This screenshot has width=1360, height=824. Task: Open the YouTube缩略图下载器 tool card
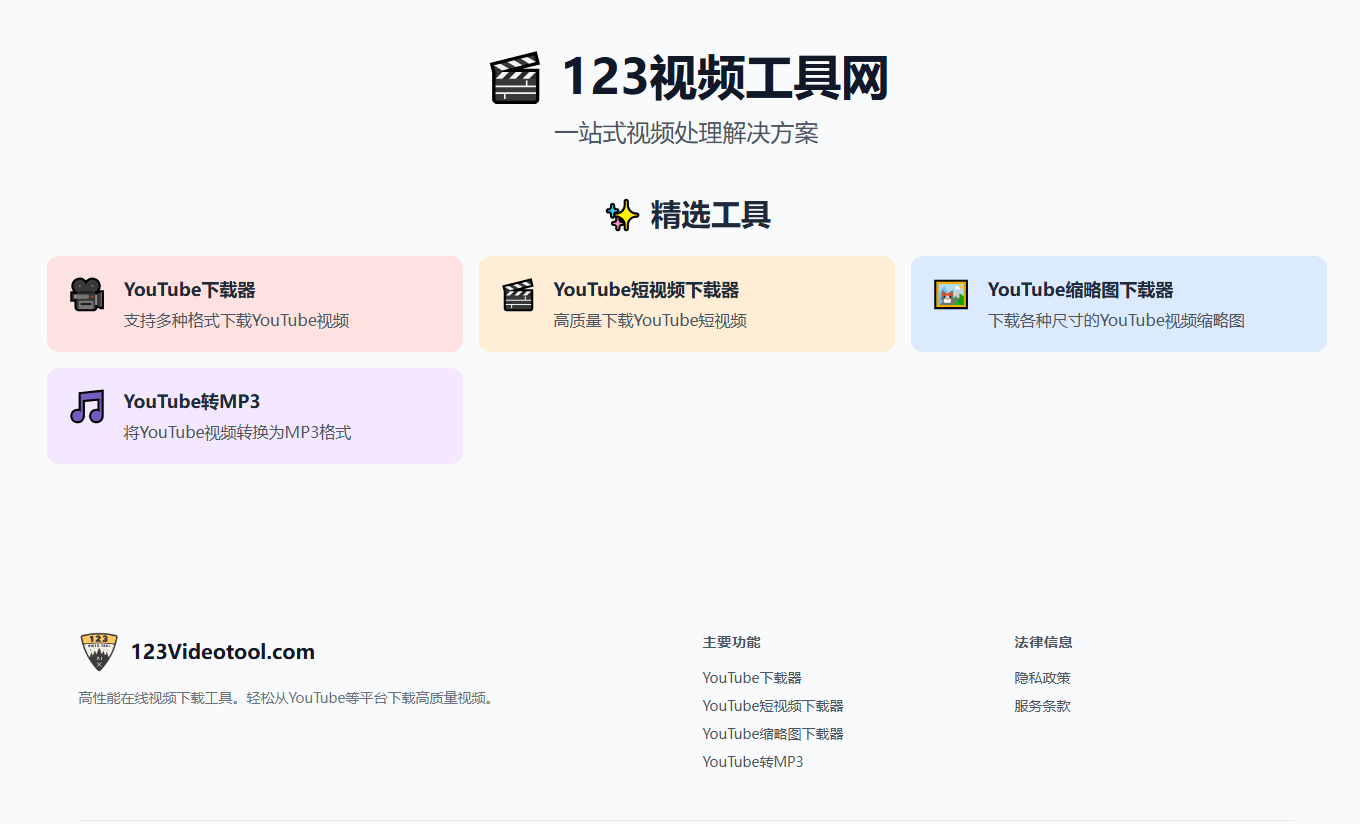[x=1118, y=303]
